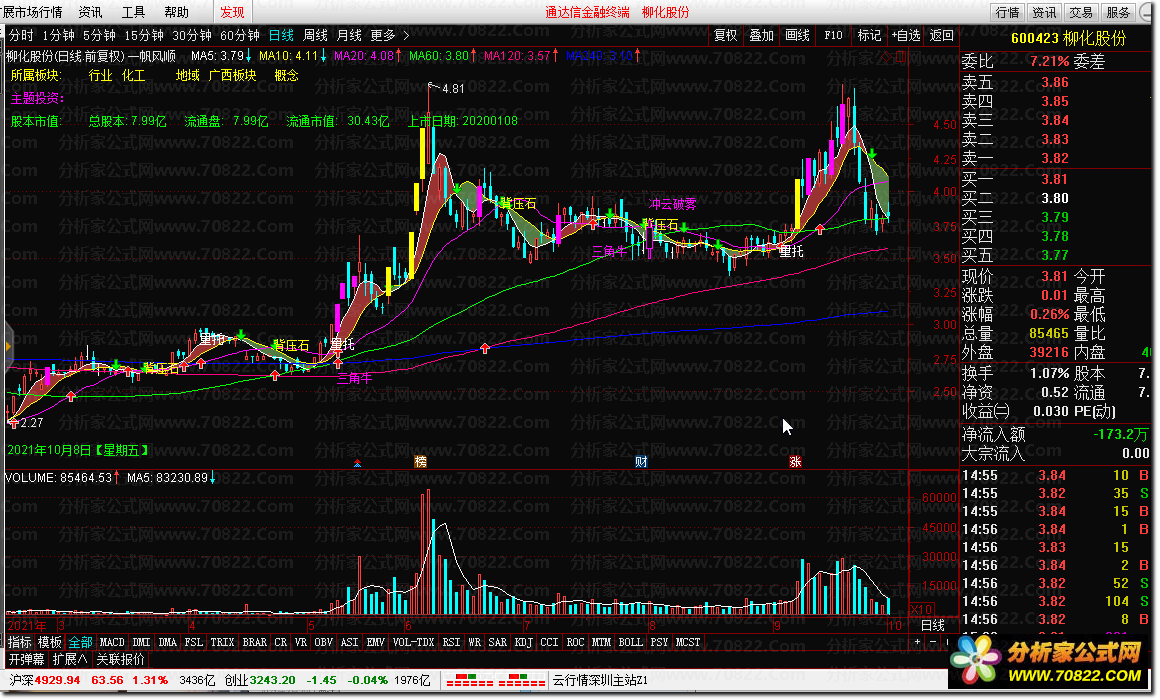Viewport: 1160px width, 700px height.
Task: Click the 榜 marker below the chart
Action: tap(421, 462)
